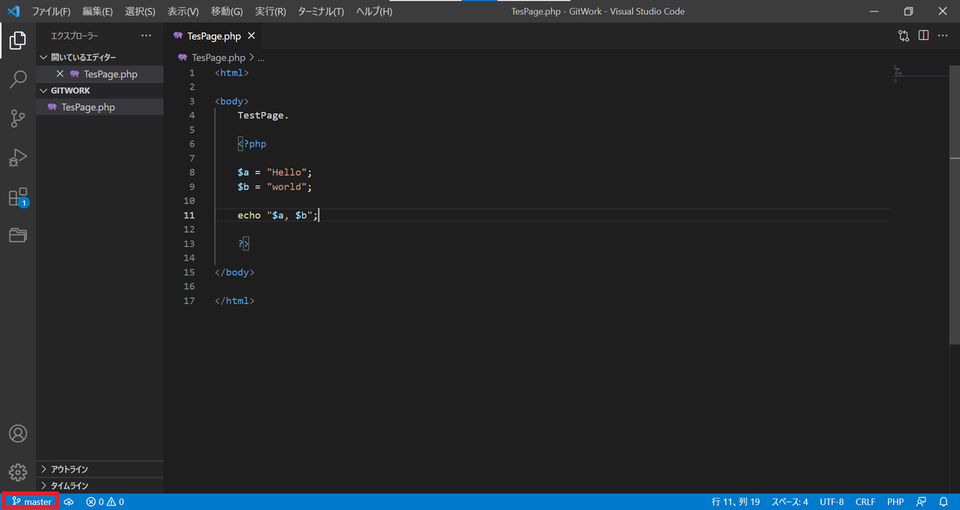
Task: Click TesPage.php in the breadcrumb
Action: 218,58
